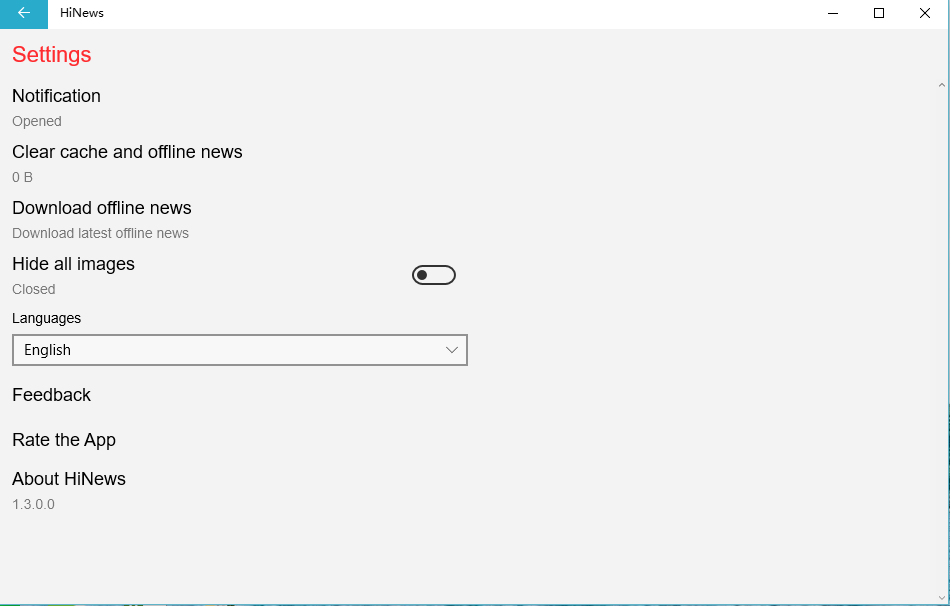Close the HiNews window
Image resolution: width=950 pixels, height=606 pixels.
[925, 13]
